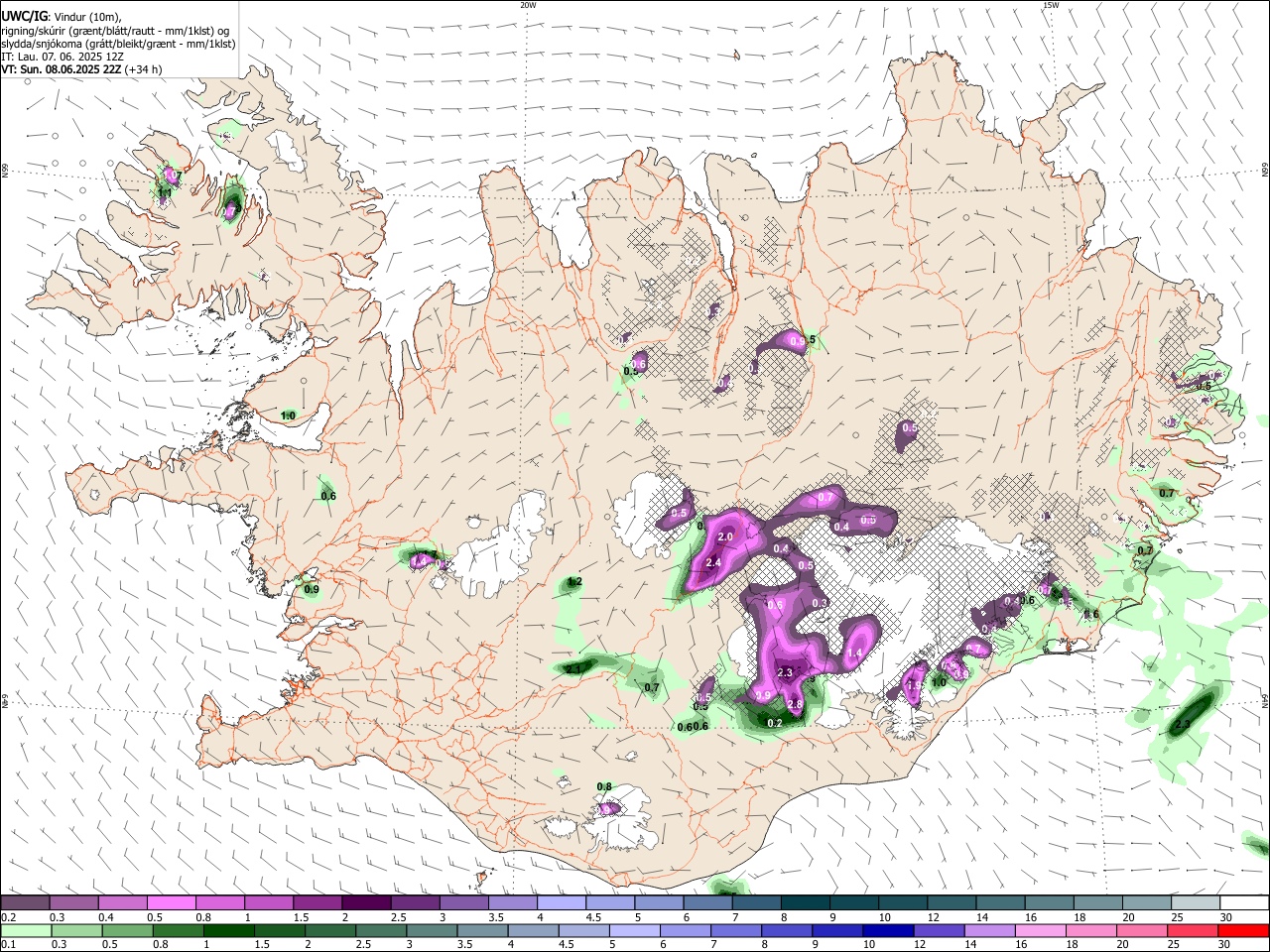Click the lavender top-row swatch between 4 and 4.5
The height and width of the screenshot is (952, 1270).
[561, 903]
